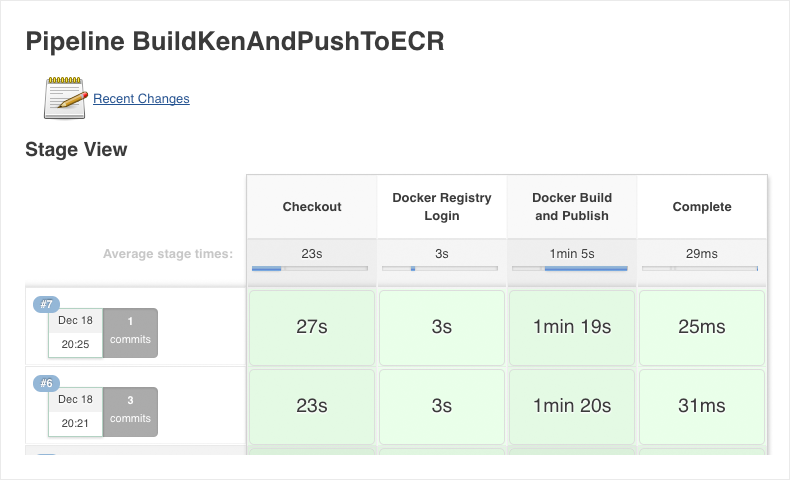Click the Checkout 23s cell of build #6
790x480 pixels.
(x=312, y=406)
